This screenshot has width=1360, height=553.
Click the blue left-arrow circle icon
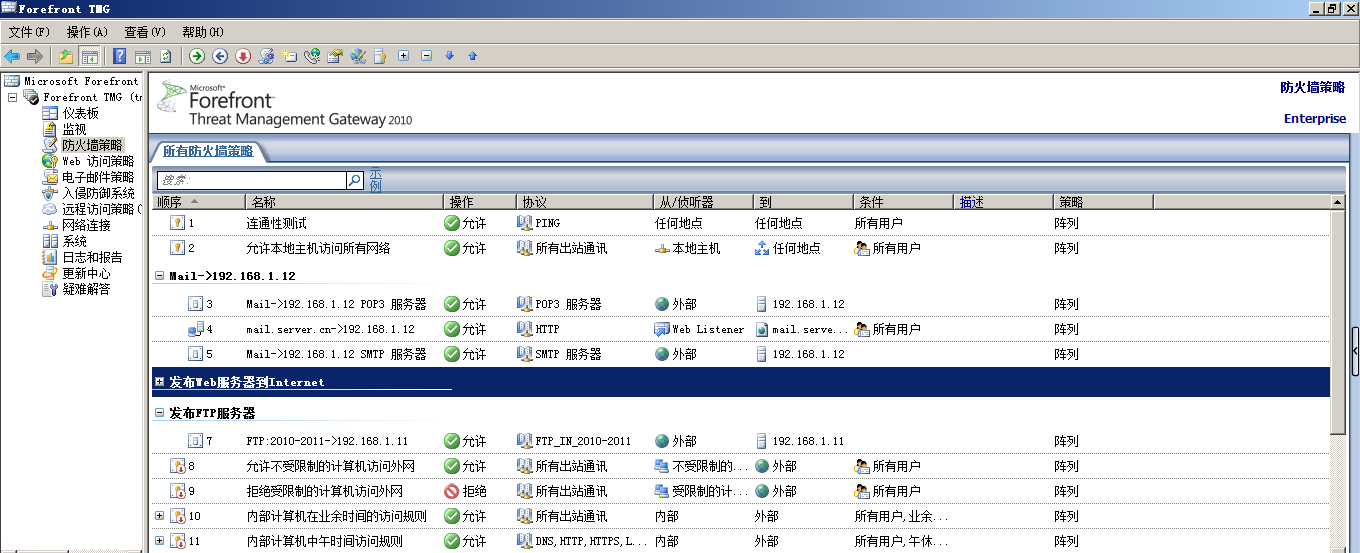click(x=220, y=56)
